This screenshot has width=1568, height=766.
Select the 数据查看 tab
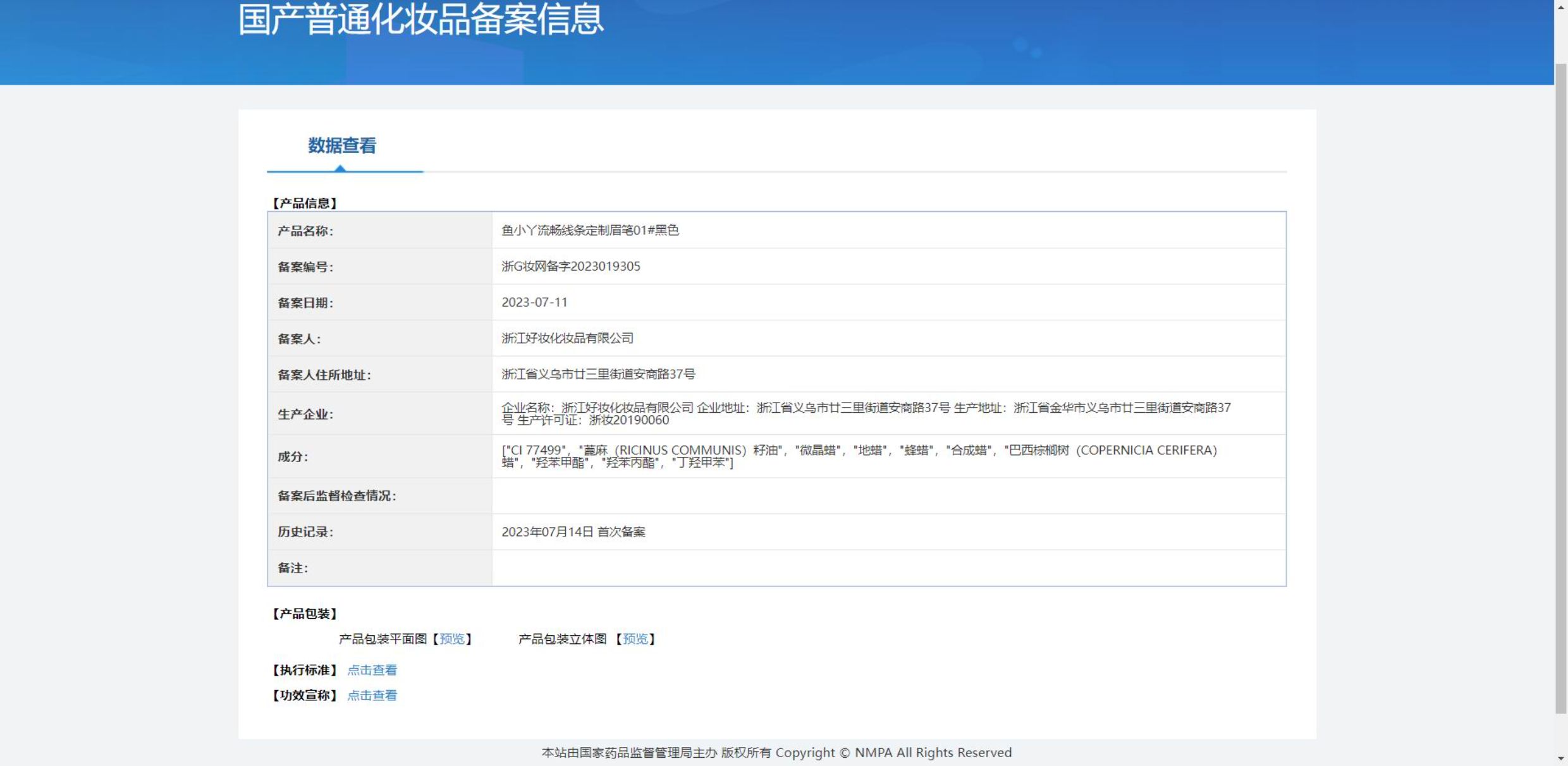point(342,146)
